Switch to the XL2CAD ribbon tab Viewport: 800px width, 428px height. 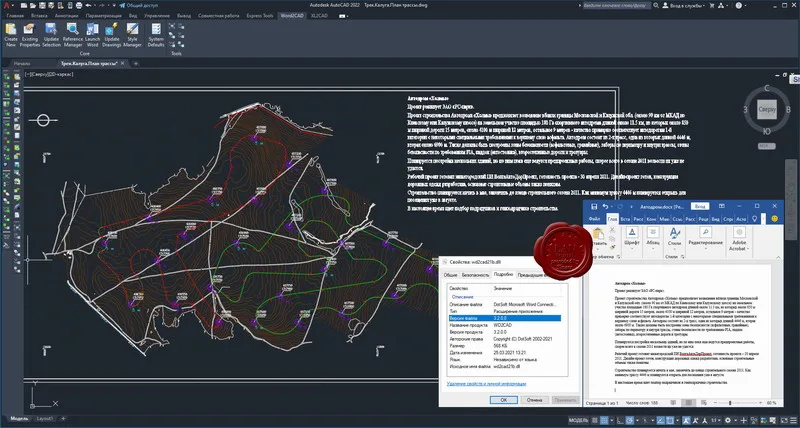pos(319,16)
